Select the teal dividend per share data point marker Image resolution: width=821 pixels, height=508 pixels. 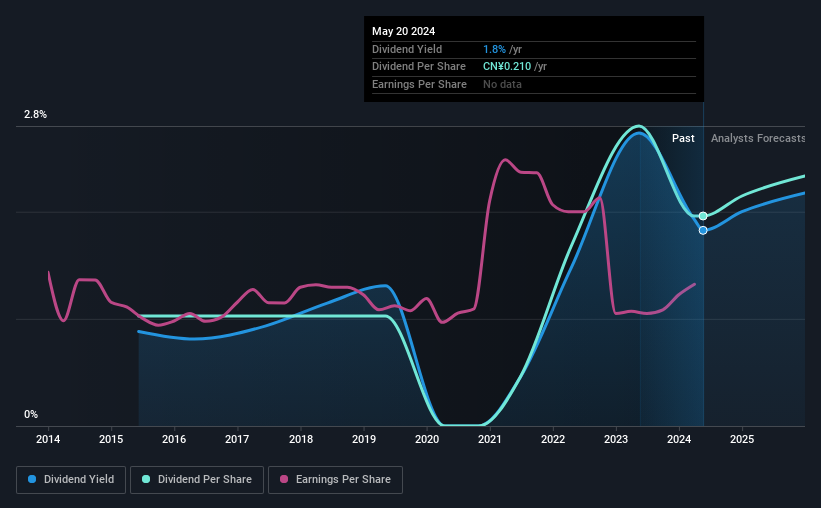(703, 216)
